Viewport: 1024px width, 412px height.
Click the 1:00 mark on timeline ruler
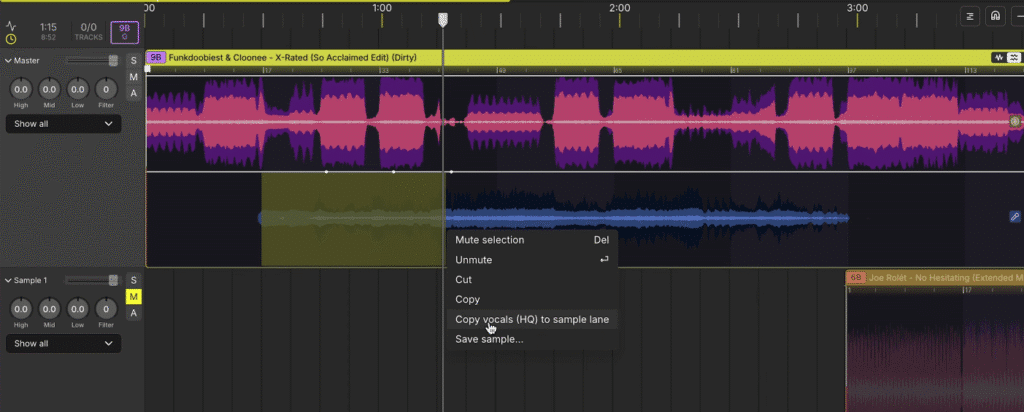point(382,8)
